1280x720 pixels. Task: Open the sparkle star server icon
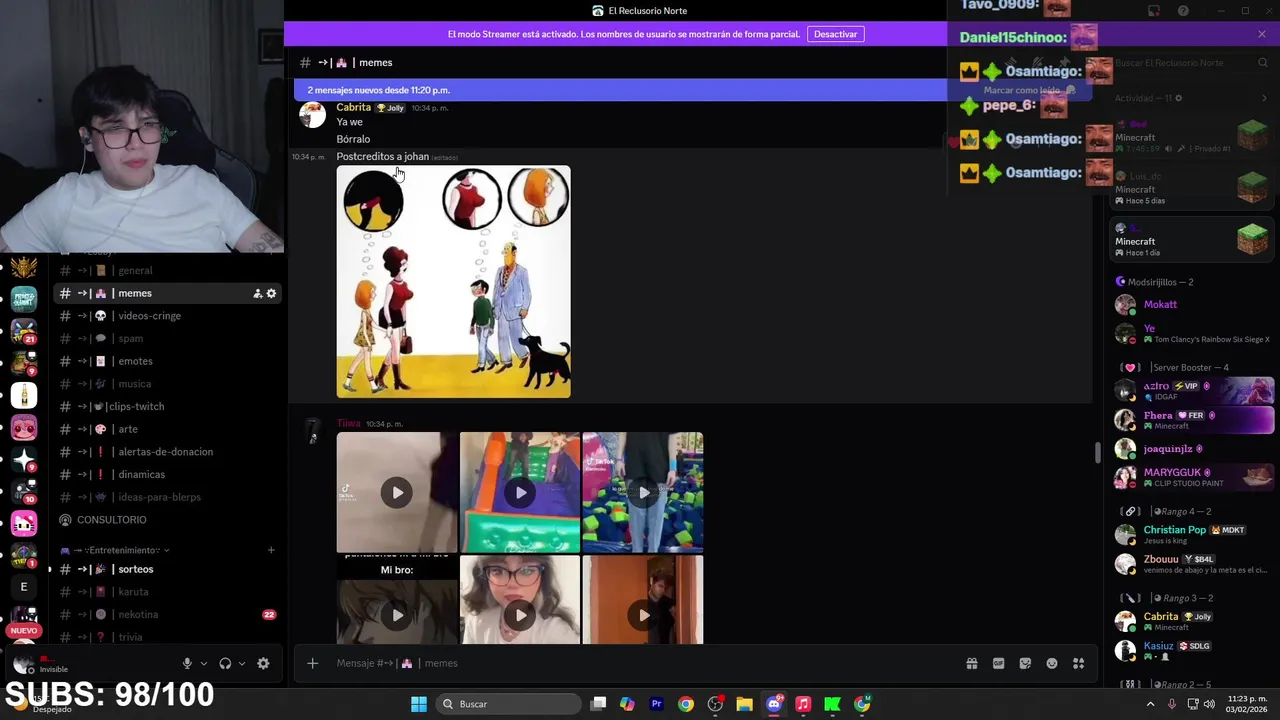pyautogui.click(x=24, y=459)
